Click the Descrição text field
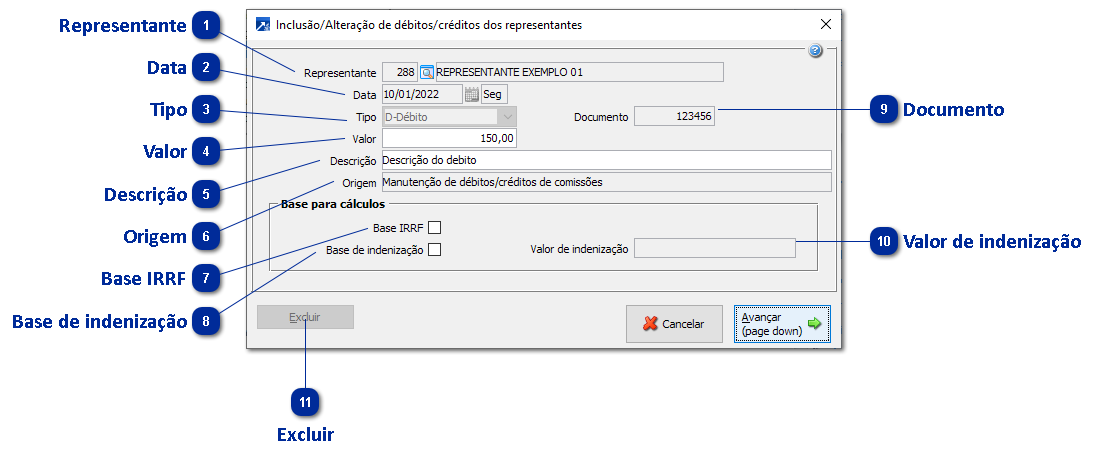This screenshot has width=1097, height=463. [607, 160]
